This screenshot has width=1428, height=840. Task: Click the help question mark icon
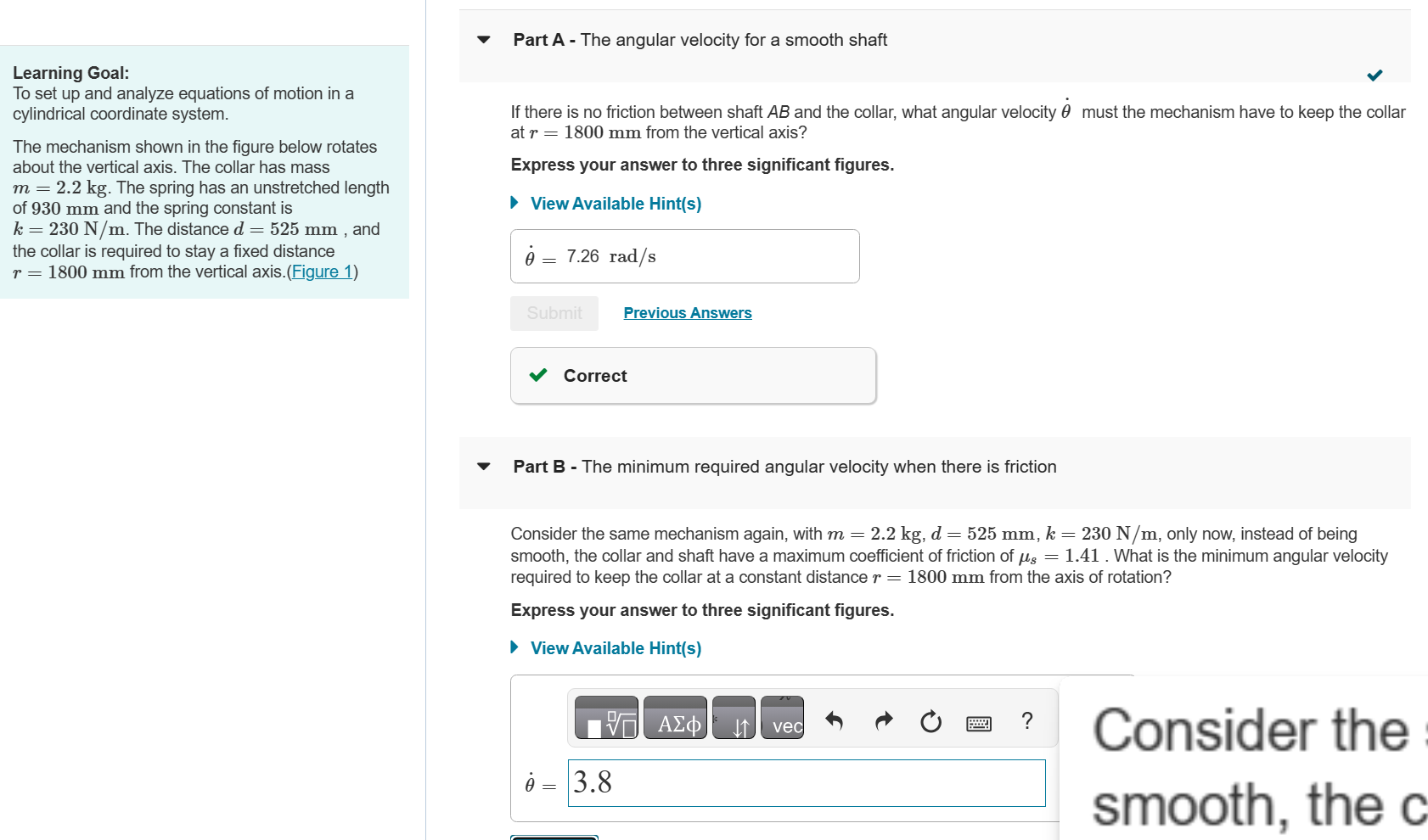tap(1026, 721)
